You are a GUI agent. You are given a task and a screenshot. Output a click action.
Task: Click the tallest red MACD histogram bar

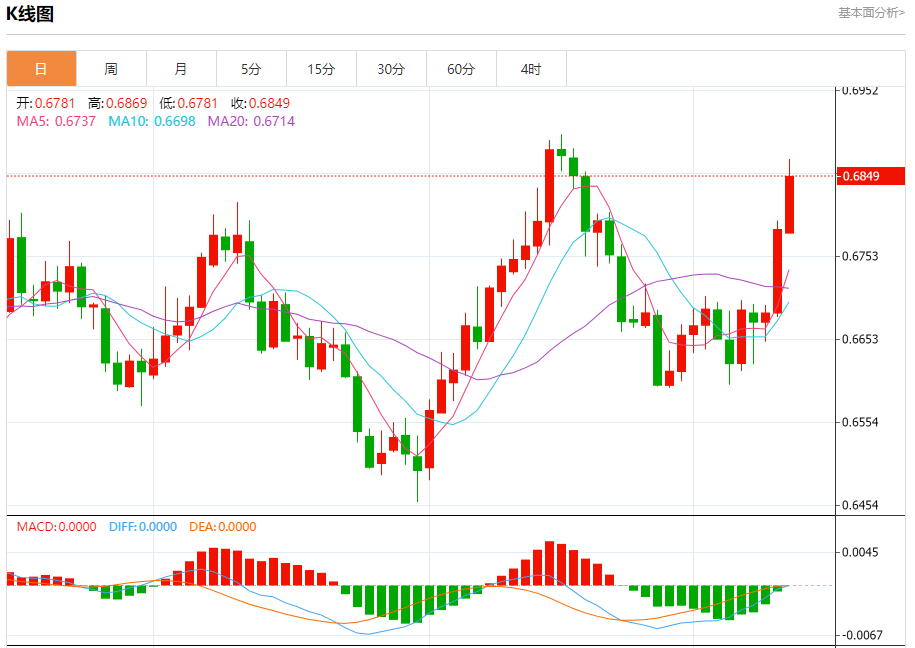pyautogui.click(x=549, y=563)
